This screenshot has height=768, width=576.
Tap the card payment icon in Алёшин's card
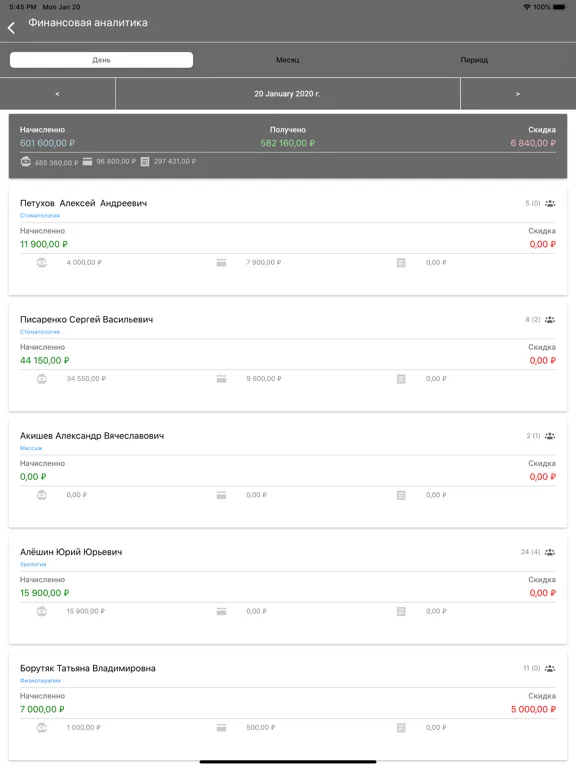221,611
